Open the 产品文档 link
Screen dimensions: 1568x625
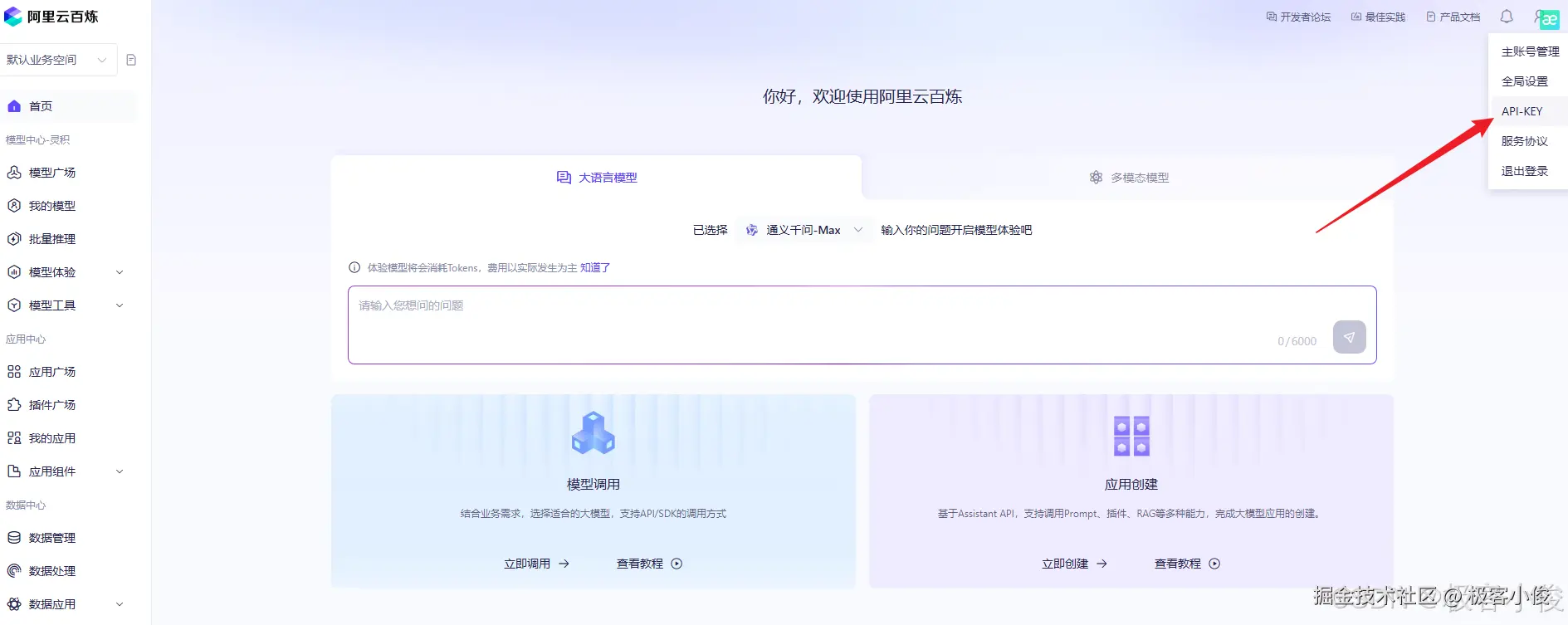pos(1453,17)
